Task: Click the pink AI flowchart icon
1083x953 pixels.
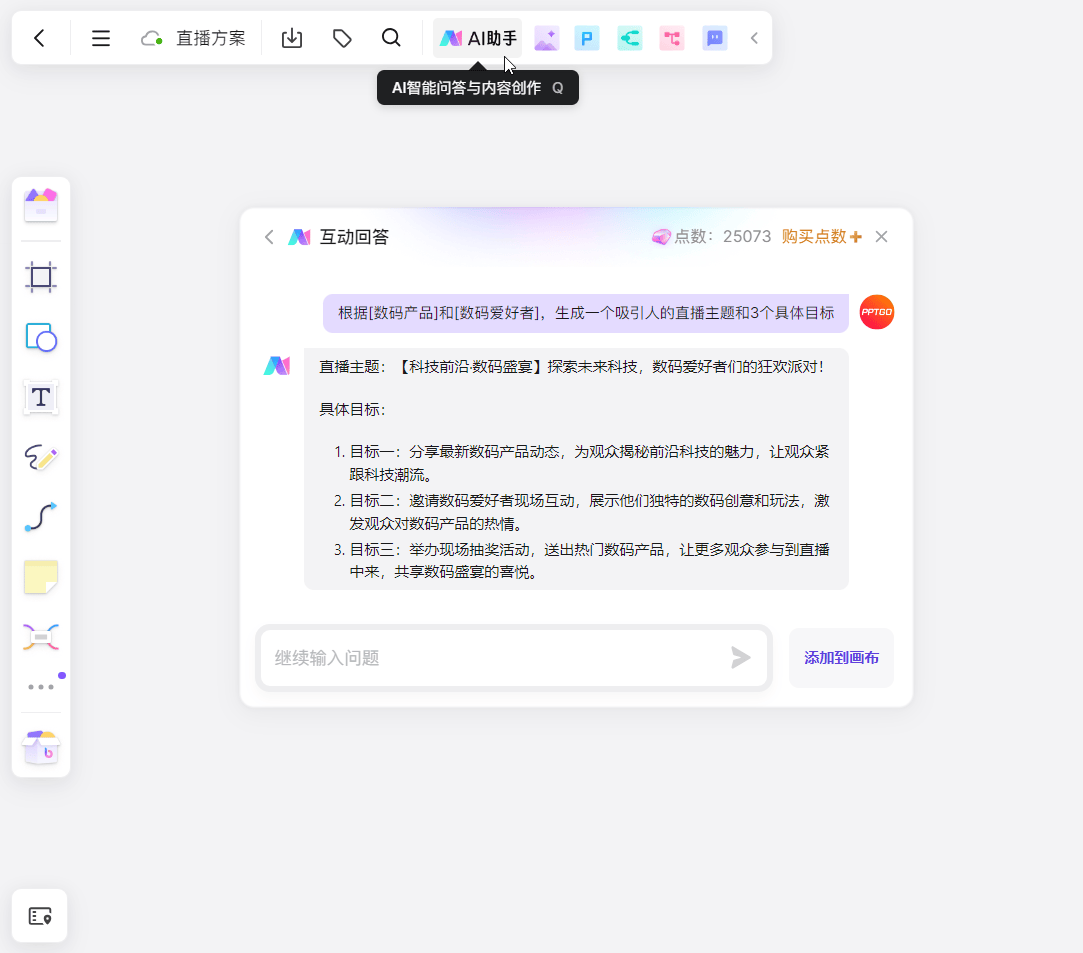Action: [672, 39]
